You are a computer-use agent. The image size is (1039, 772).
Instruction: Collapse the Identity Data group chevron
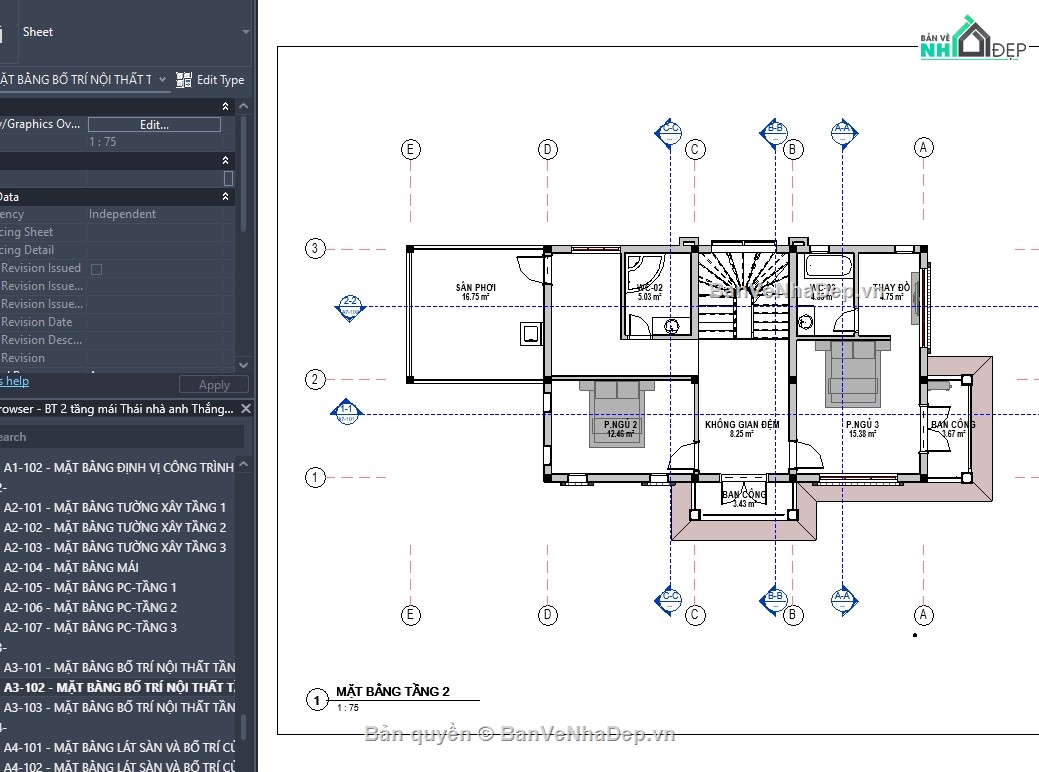coord(225,196)
